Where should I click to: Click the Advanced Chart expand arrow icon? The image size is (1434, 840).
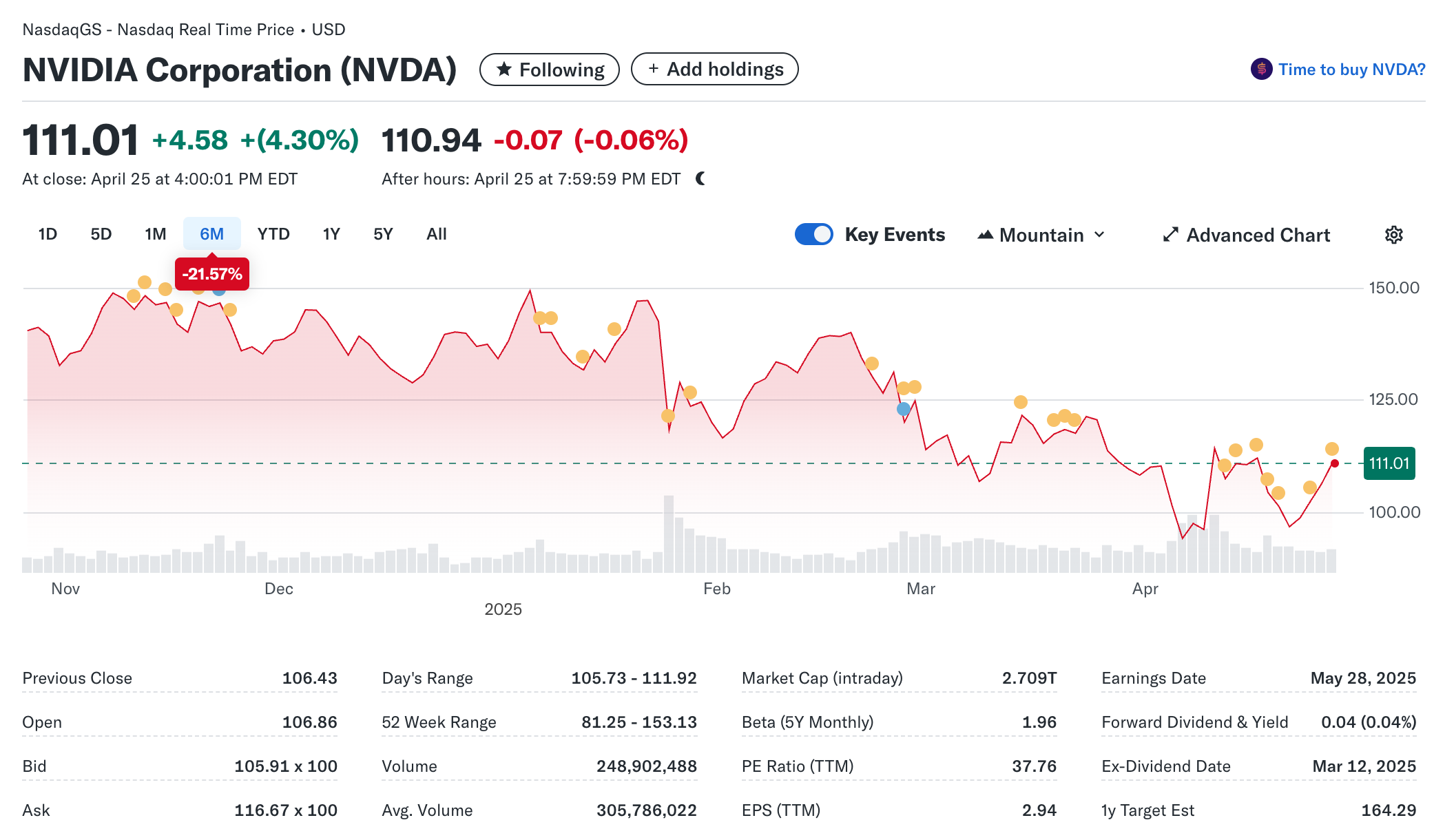(x=1170, y=235)
